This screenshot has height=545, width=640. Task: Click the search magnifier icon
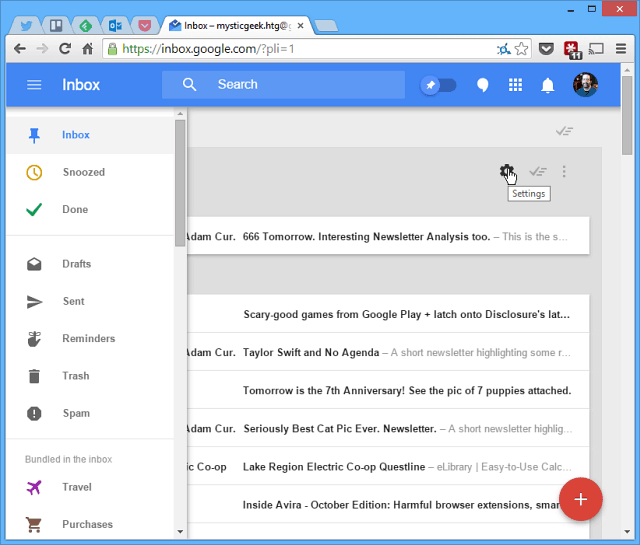[x=189, y=85]
